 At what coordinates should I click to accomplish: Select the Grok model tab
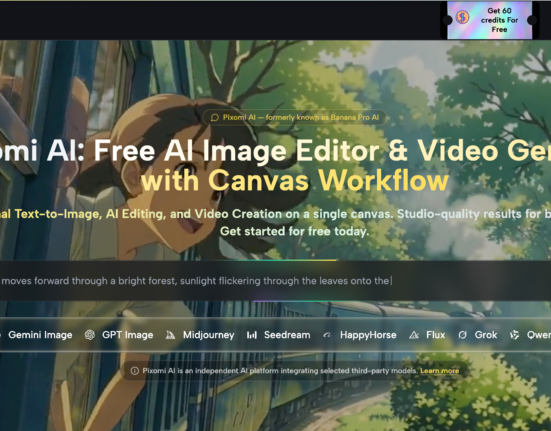[478, 335]
